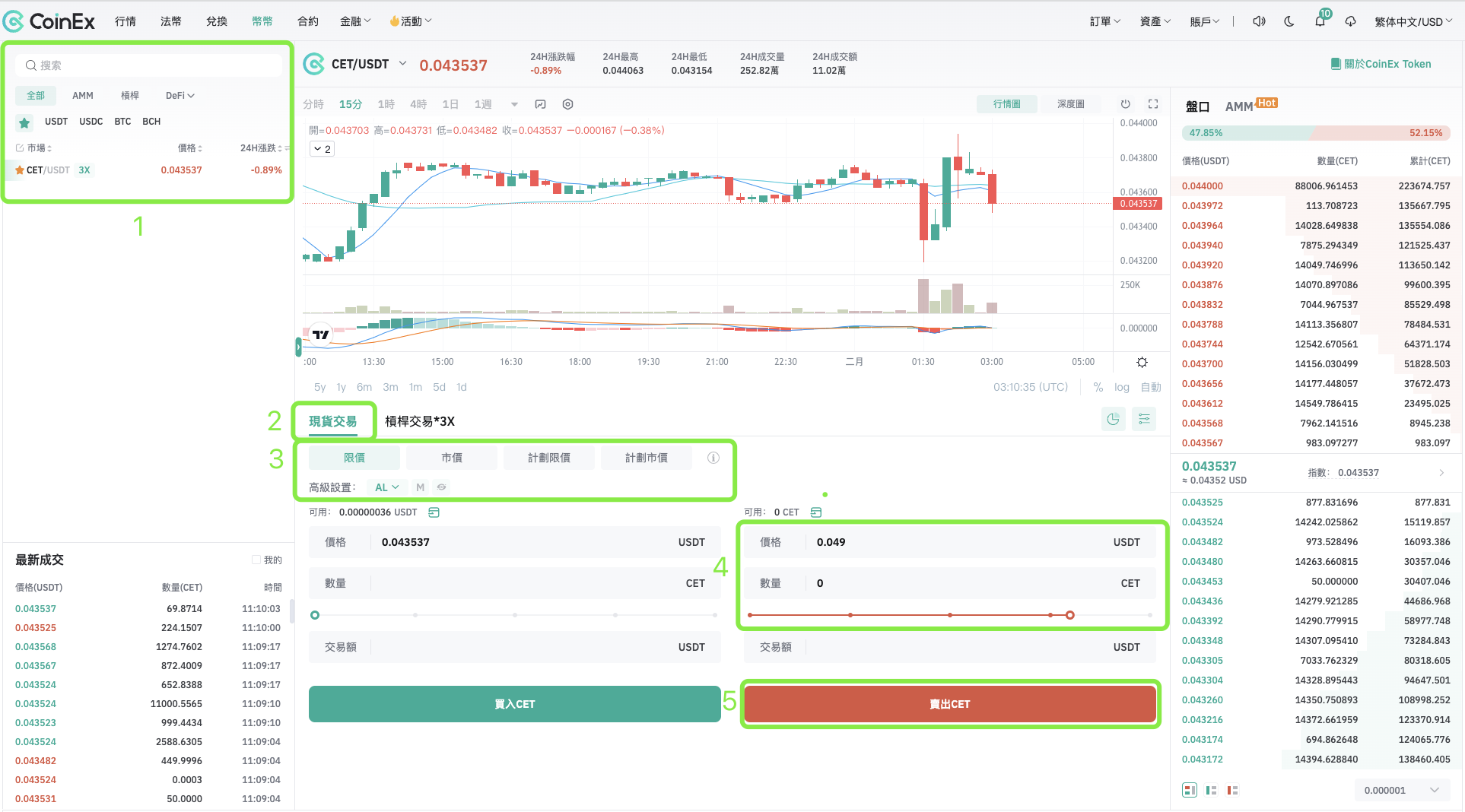Open the 活動 dropdown menu
This screenshot has height=812, width=1465.
click(411, 21)
